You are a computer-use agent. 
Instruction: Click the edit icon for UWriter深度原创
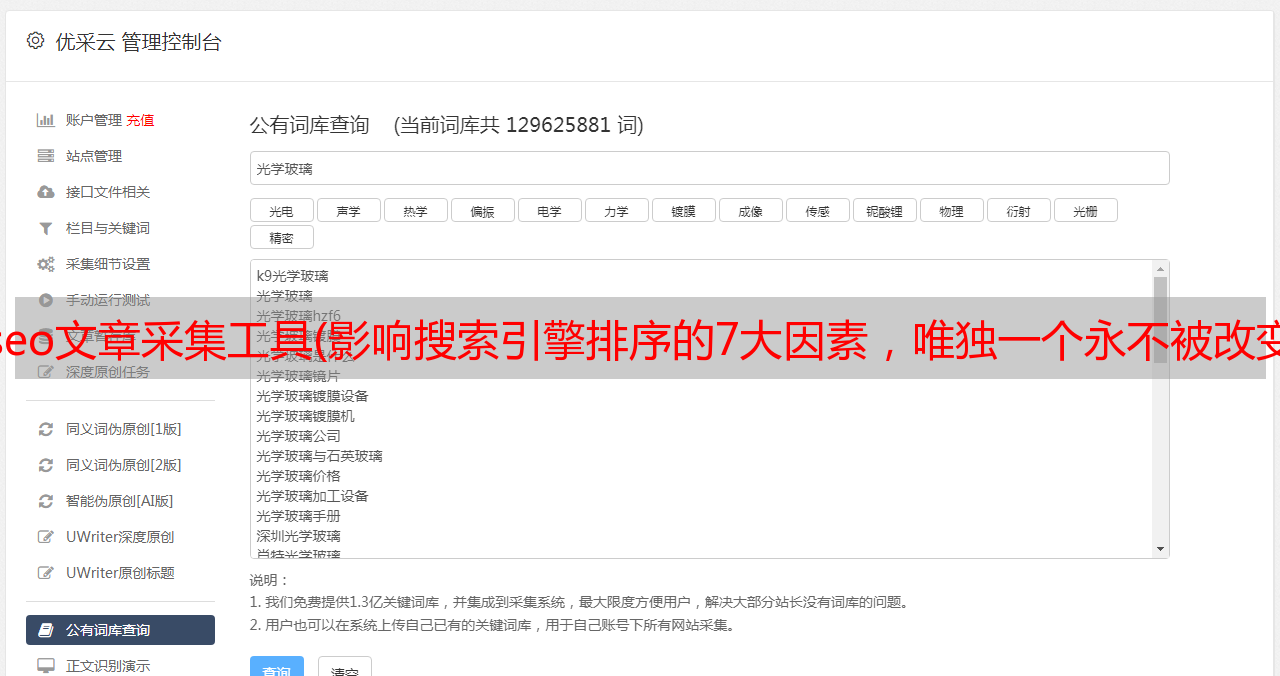(45, 537)
